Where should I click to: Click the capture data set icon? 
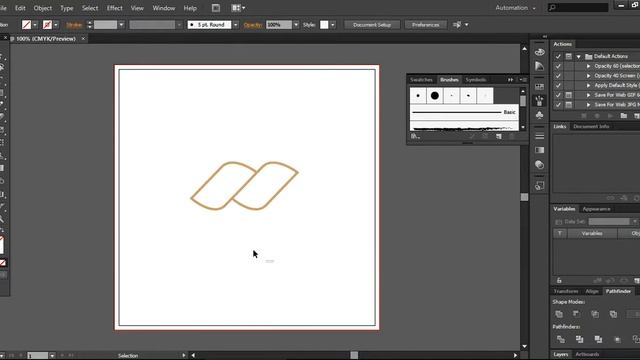(558, 222)
